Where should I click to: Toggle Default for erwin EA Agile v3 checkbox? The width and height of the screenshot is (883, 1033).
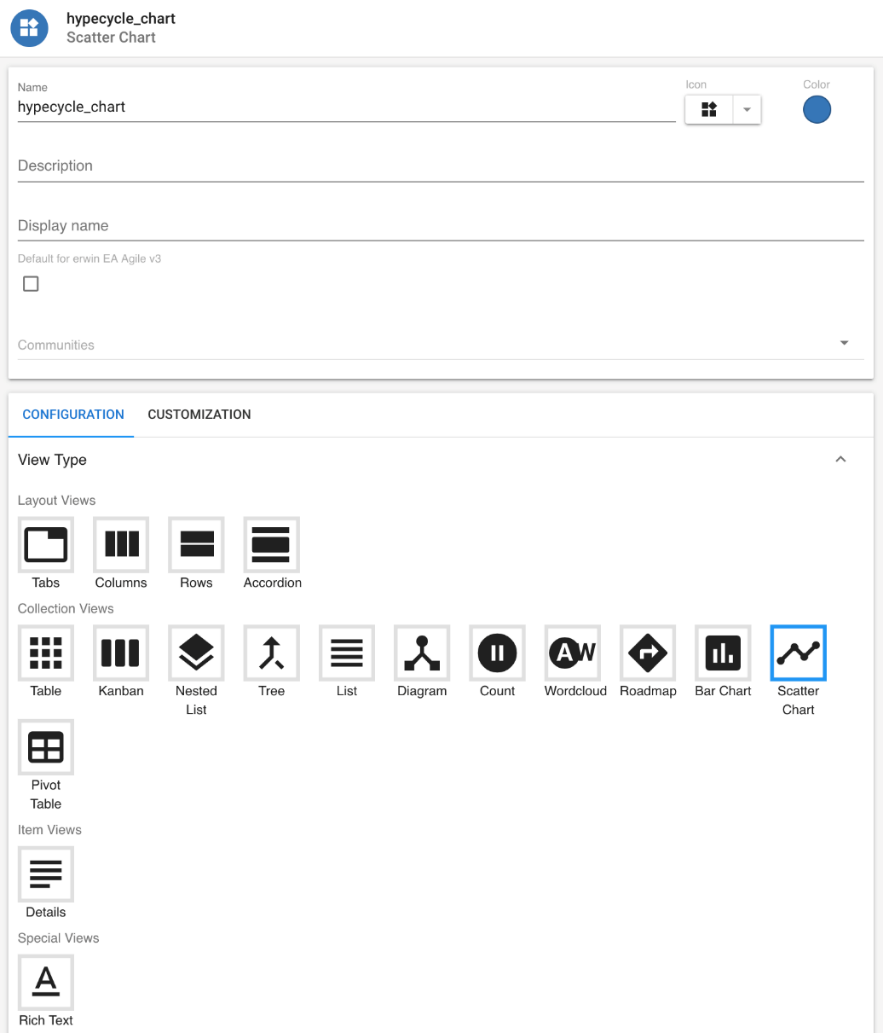tap(30, 283)
